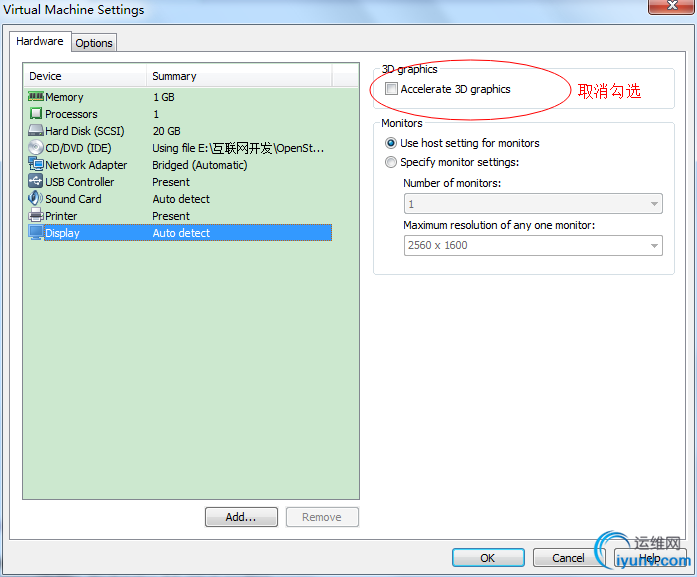Select the Printer row label
This screenshot has width=697, height=577.
(61, 216)
